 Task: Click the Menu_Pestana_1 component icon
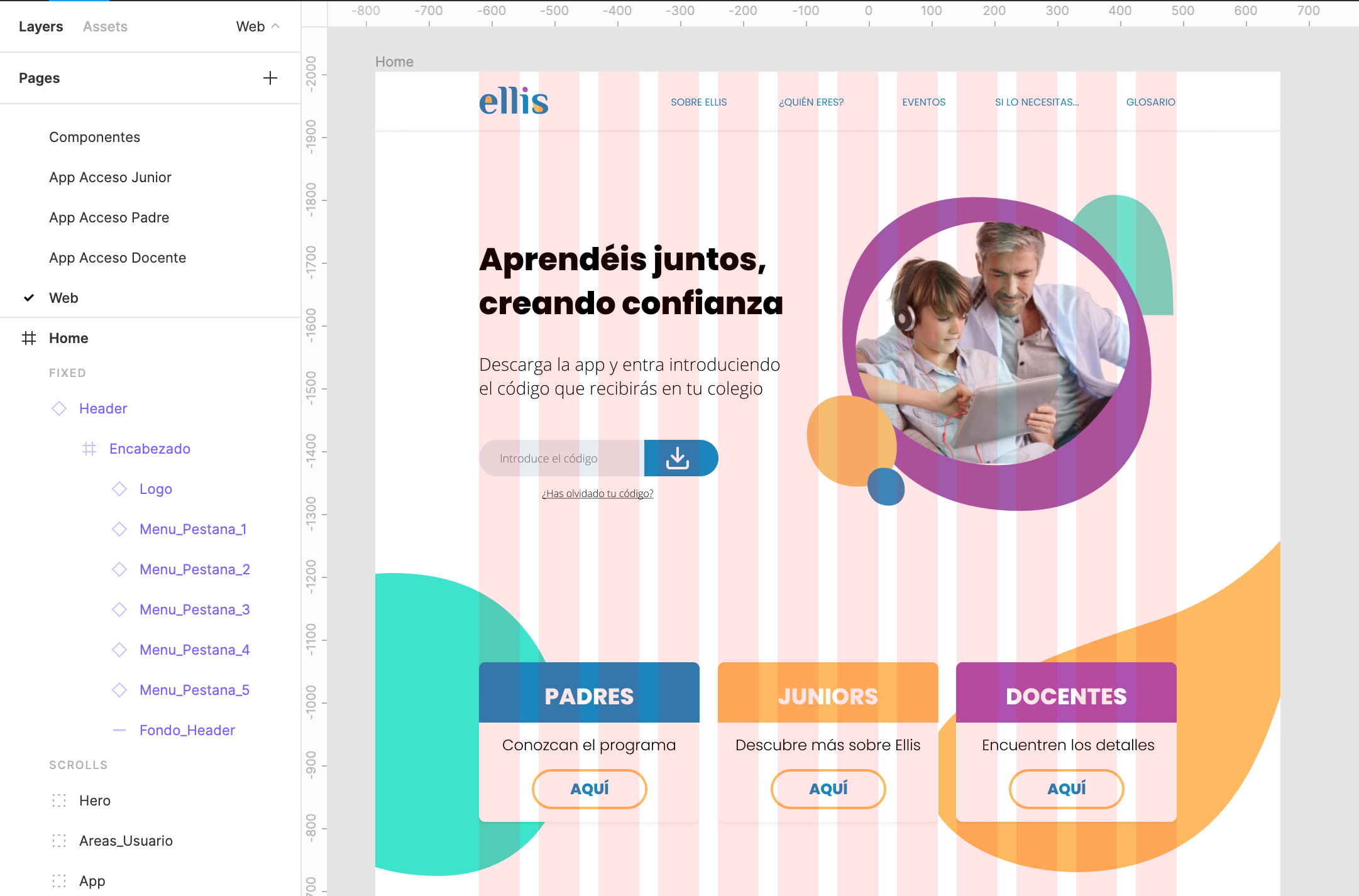119,529
